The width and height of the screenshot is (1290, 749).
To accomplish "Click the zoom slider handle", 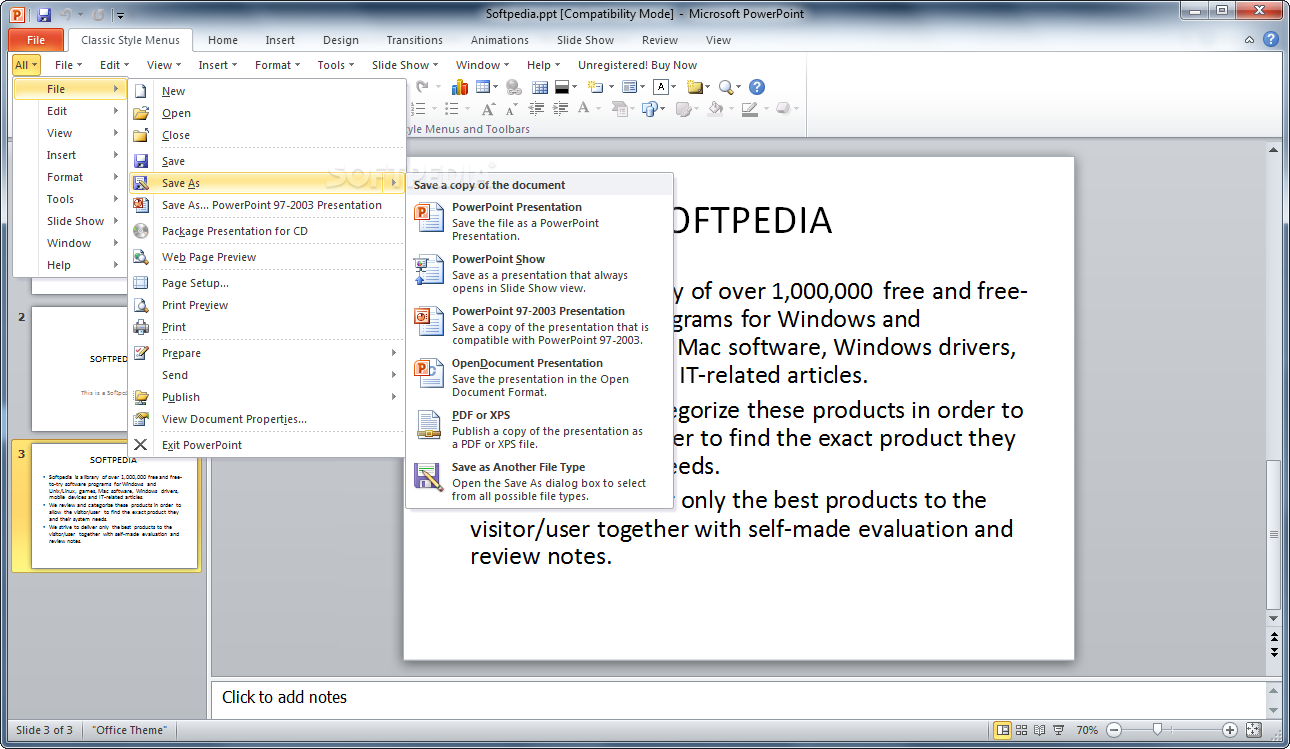I will point(1158,730).
